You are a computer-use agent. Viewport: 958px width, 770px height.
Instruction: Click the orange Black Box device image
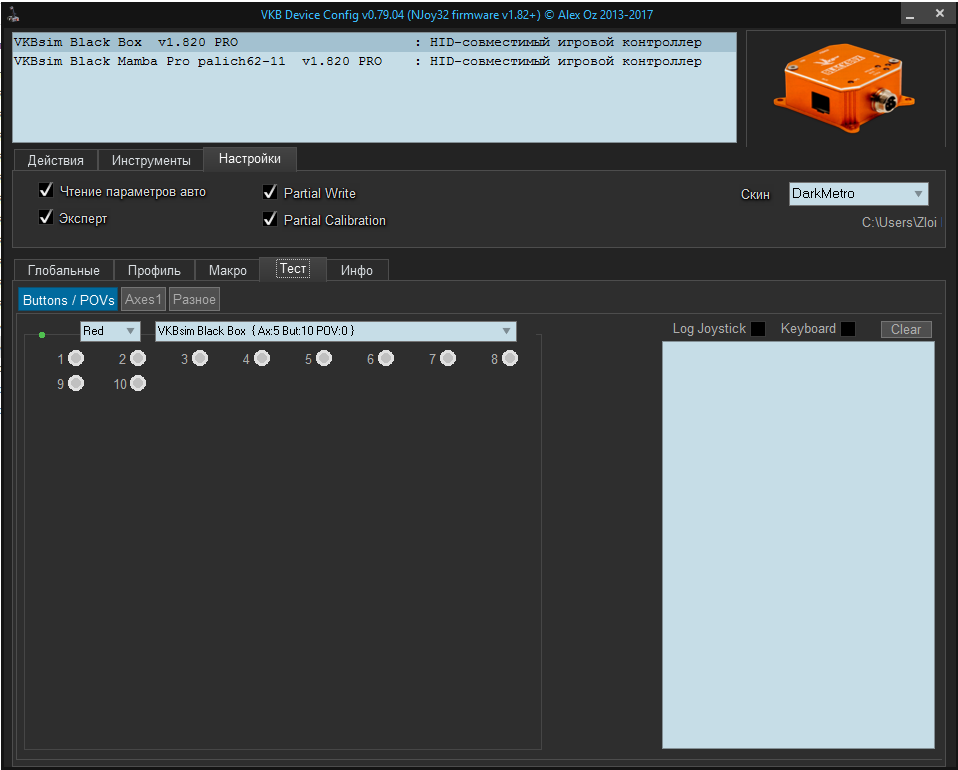(x=844, y=87)
